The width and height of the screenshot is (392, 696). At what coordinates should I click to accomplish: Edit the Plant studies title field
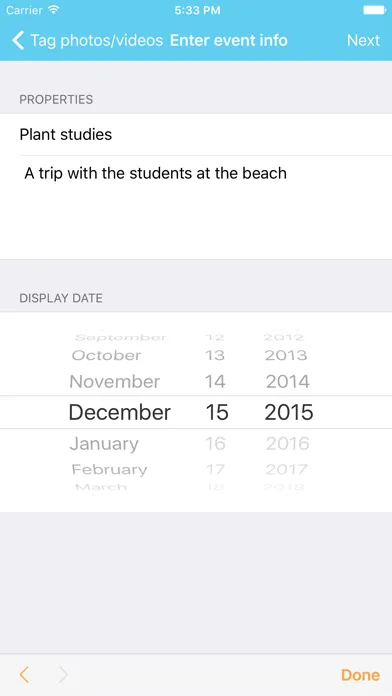point(196,134)
